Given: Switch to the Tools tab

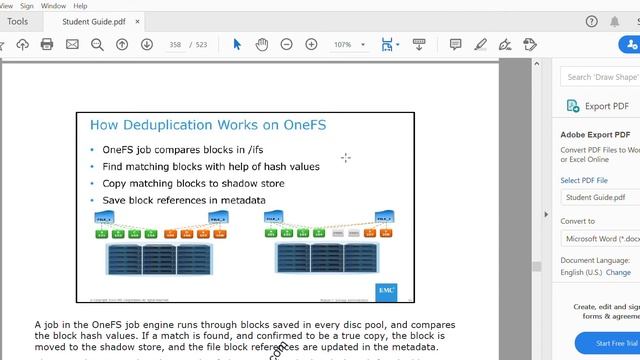Looking at the screenshot, I should click(18, 22).
